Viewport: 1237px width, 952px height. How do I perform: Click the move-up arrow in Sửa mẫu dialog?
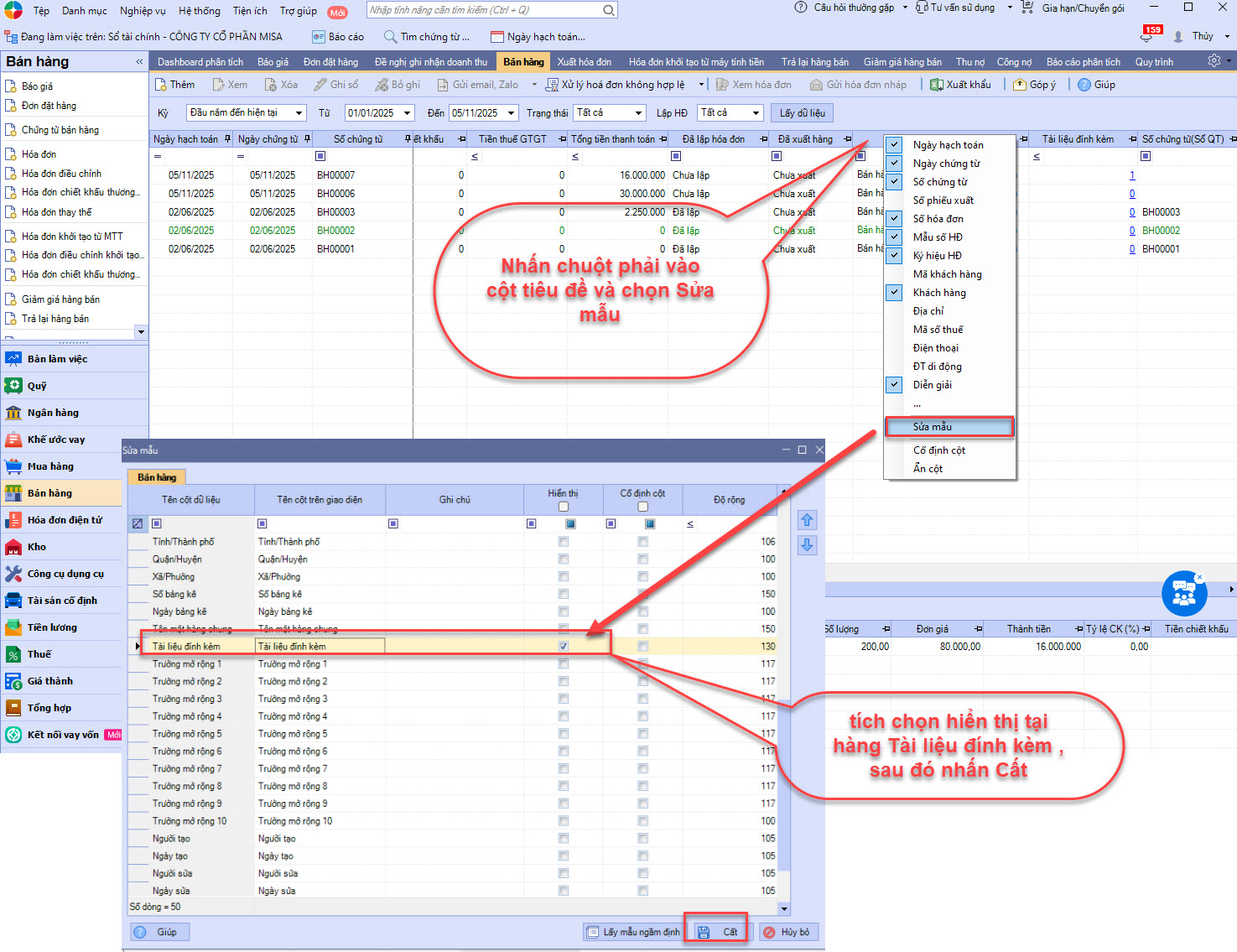(x=807, y=520)
